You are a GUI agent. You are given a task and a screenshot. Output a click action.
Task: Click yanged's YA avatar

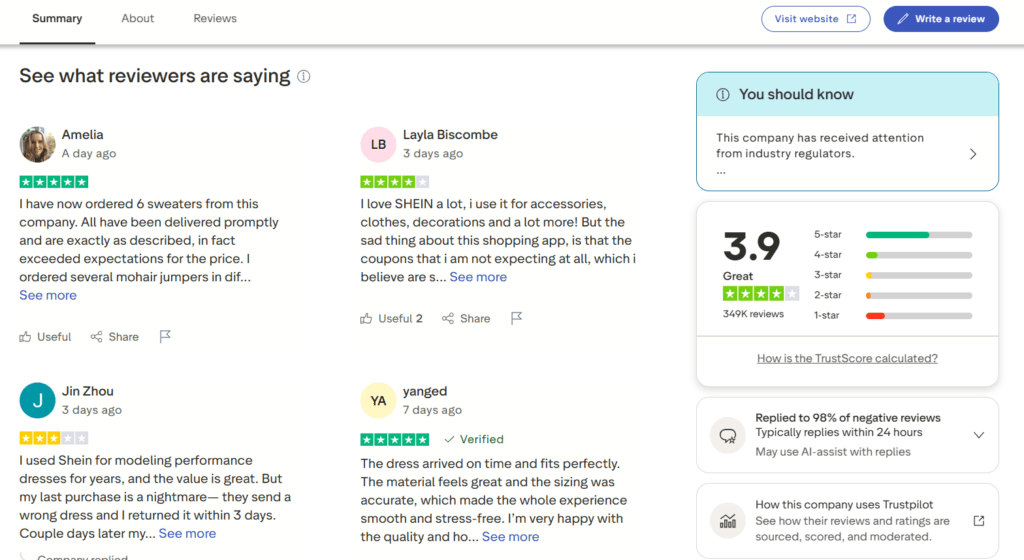click(x=378, y=400)
